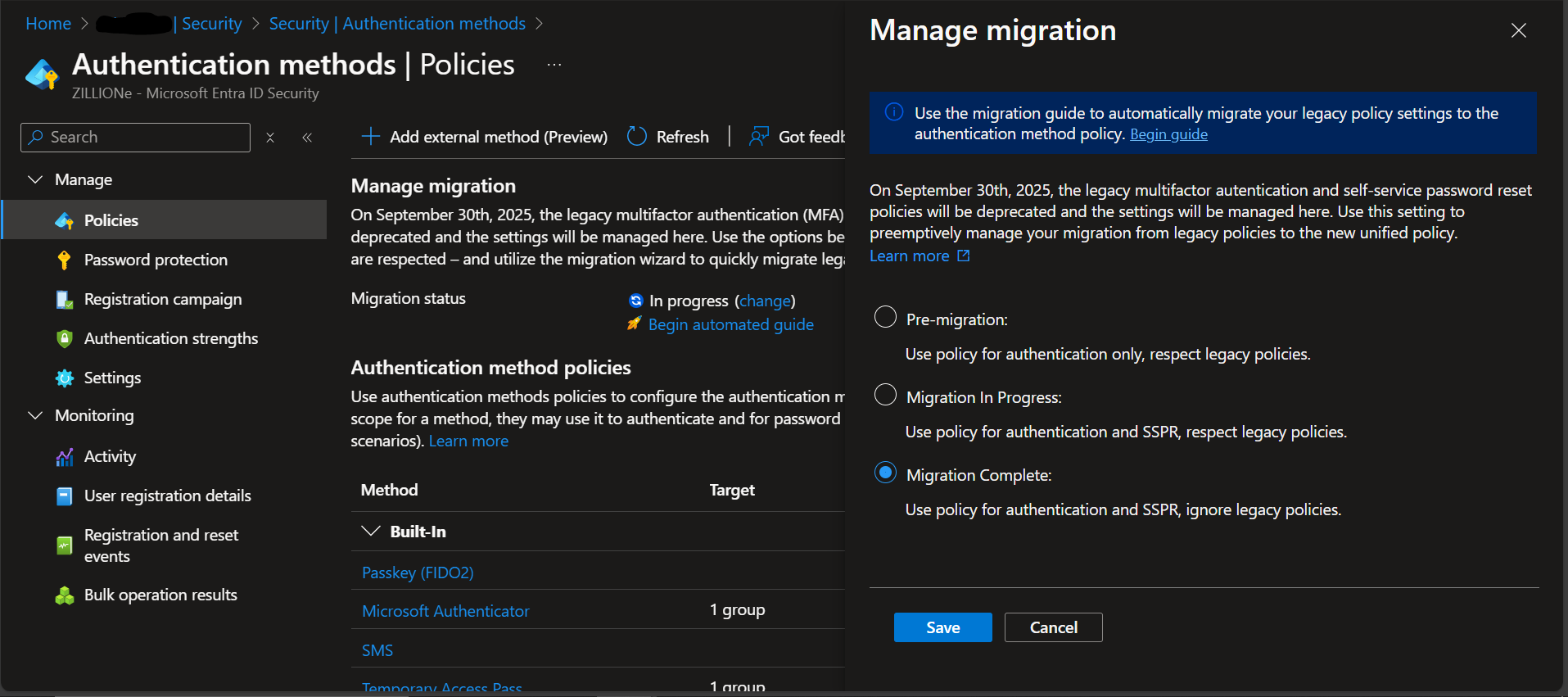Click the Activity chart icon
Screen dimensions: 1568x697
[x=64, y=457]
